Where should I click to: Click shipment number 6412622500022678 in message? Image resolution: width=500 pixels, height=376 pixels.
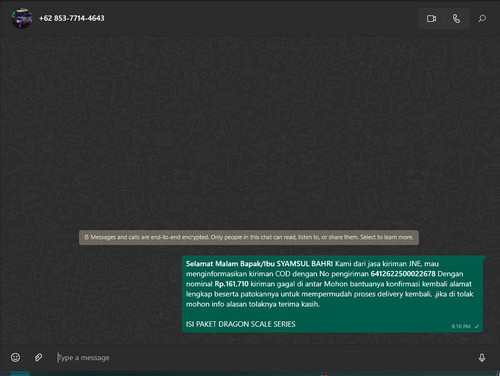point(403,274)
